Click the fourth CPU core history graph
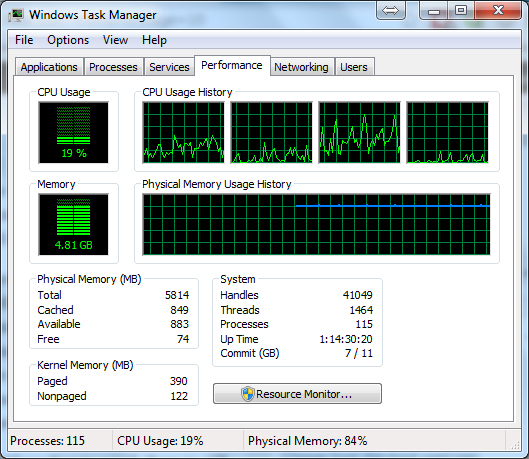 [x=448, y=133]
